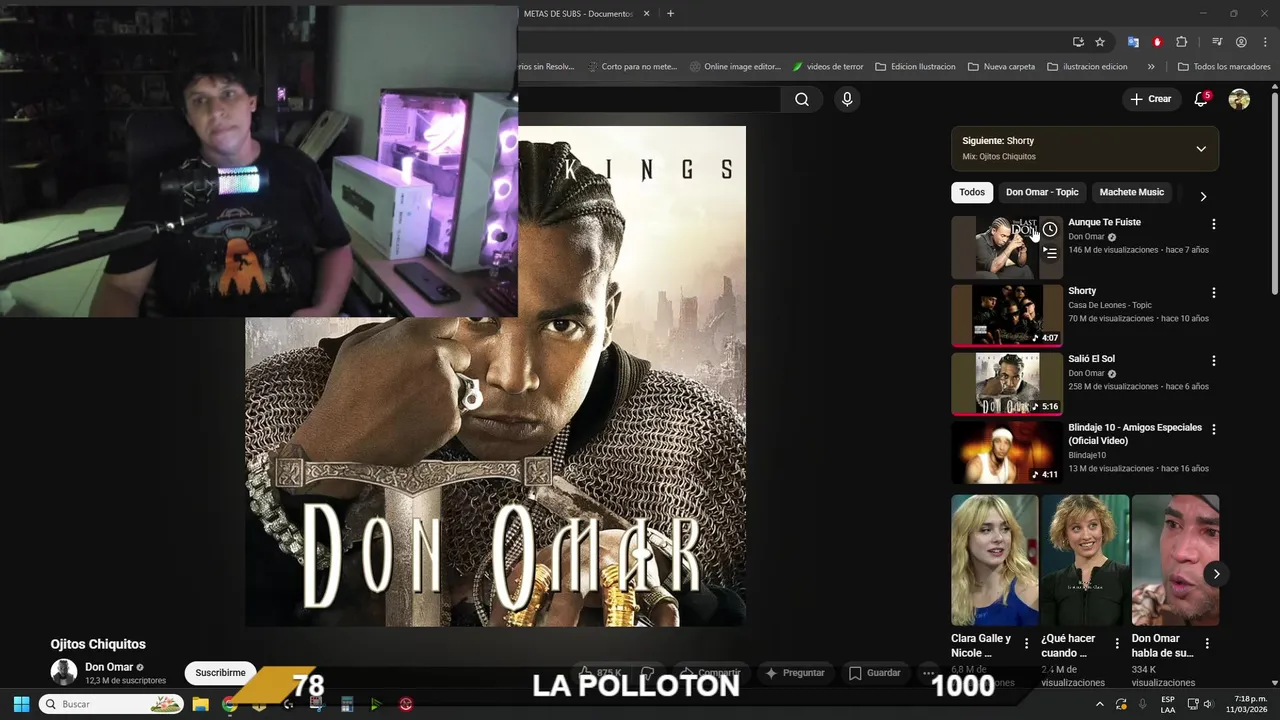Activate voice search microphone icon
The width and height of the screenshot is (1280, 720).
pos(847,99)
